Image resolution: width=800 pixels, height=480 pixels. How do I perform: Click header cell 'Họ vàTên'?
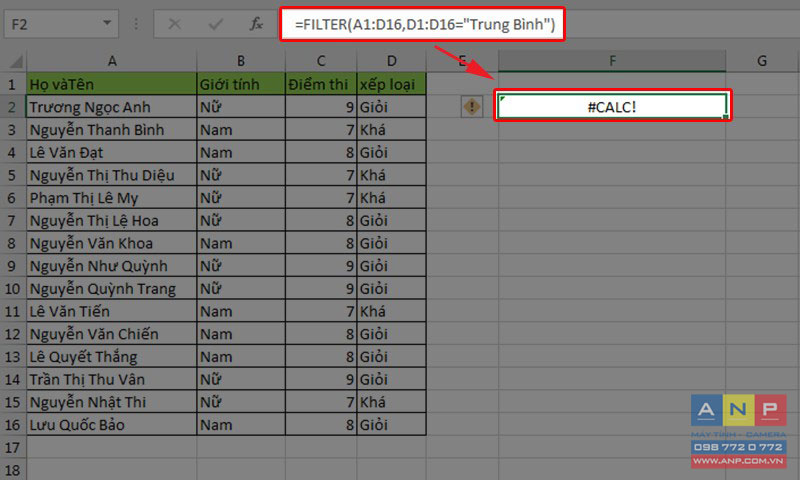(112, 84)
